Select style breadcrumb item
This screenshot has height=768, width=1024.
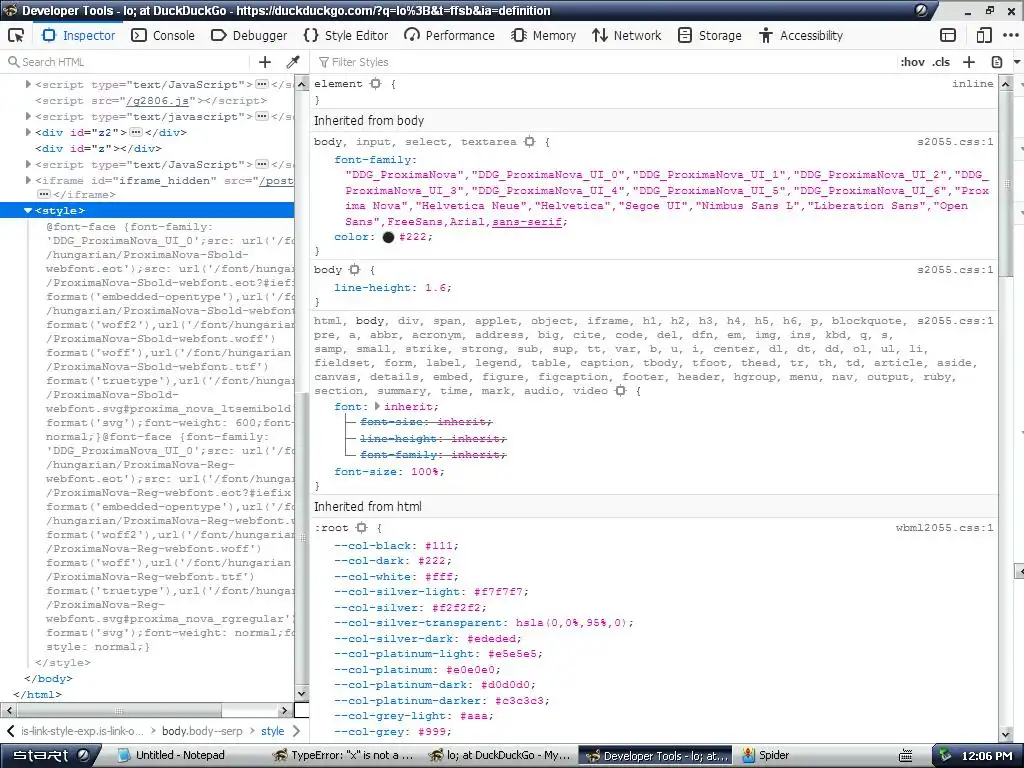click(x=272, y=731)
